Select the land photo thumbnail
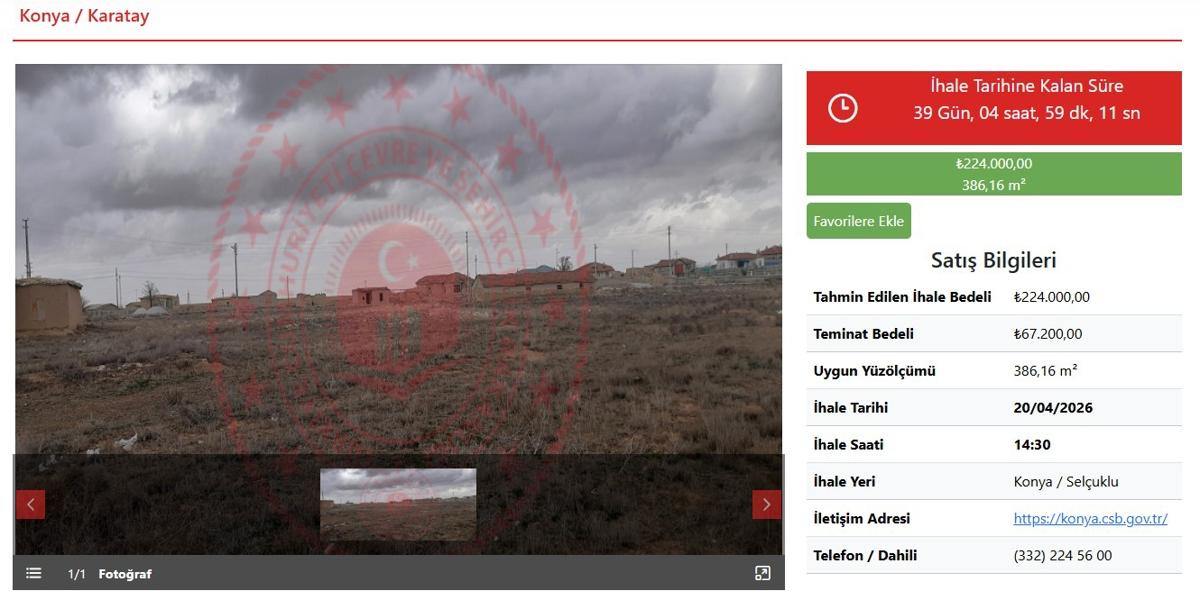The width and height of the screenshot is (1200, 591). [398, 504]
